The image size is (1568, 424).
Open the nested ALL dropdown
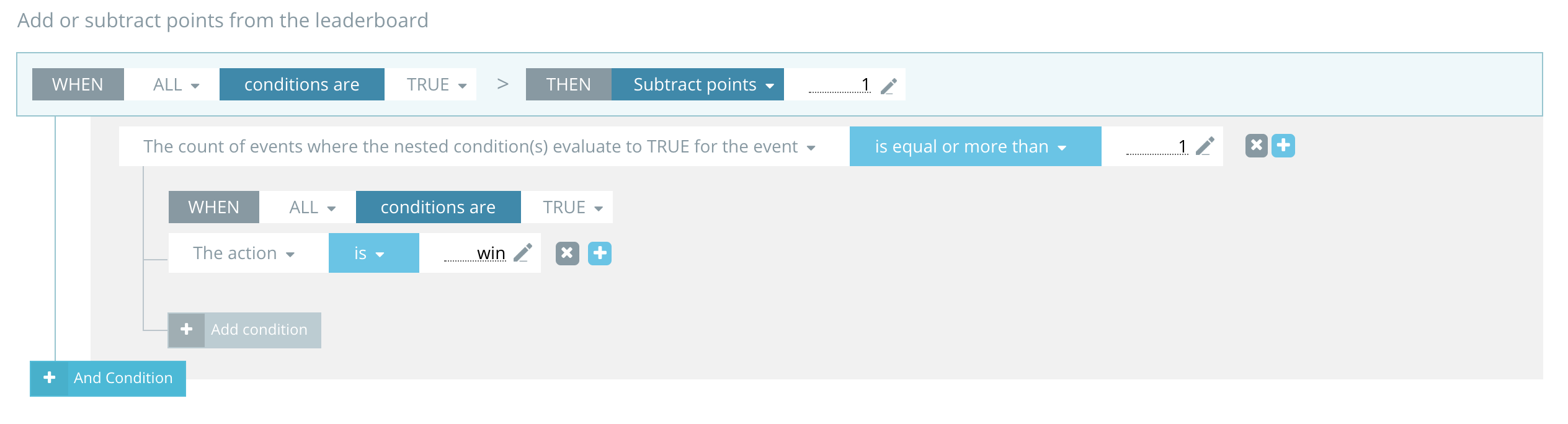click(312, 207)
